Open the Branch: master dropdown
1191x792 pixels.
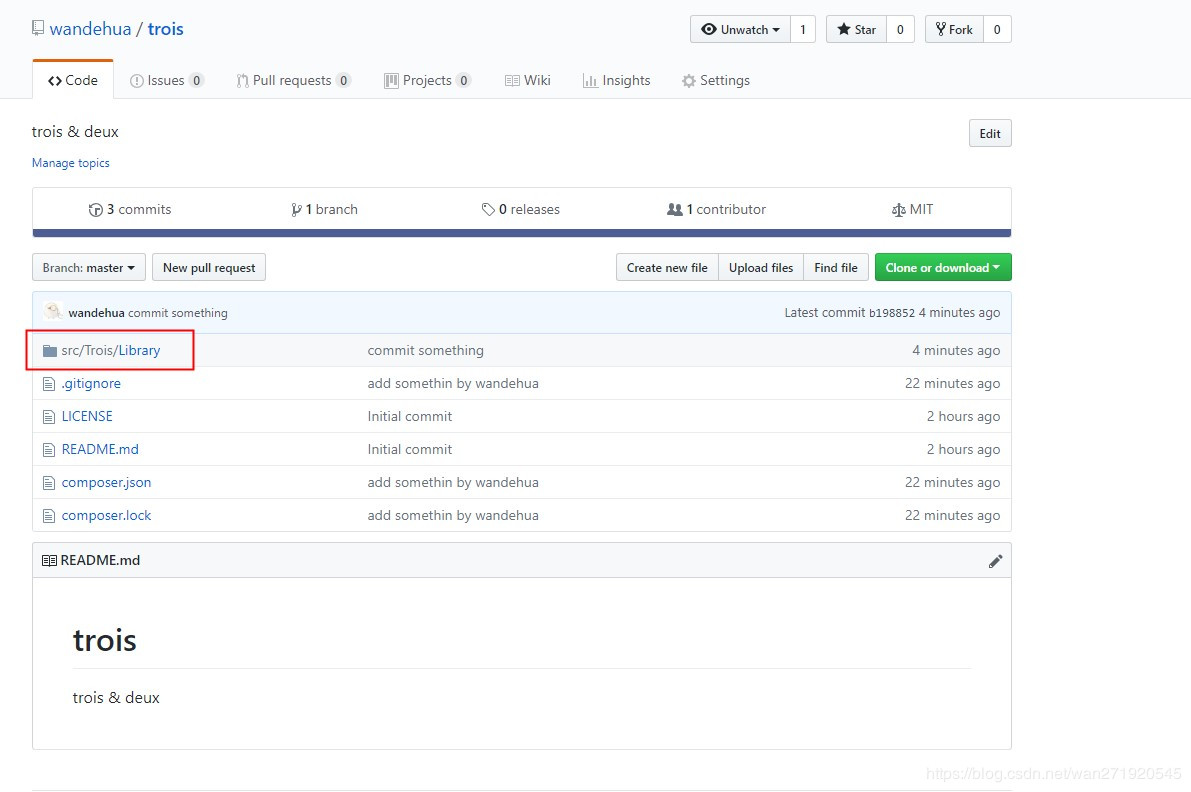pyautogui.click(x=89, y=267)
